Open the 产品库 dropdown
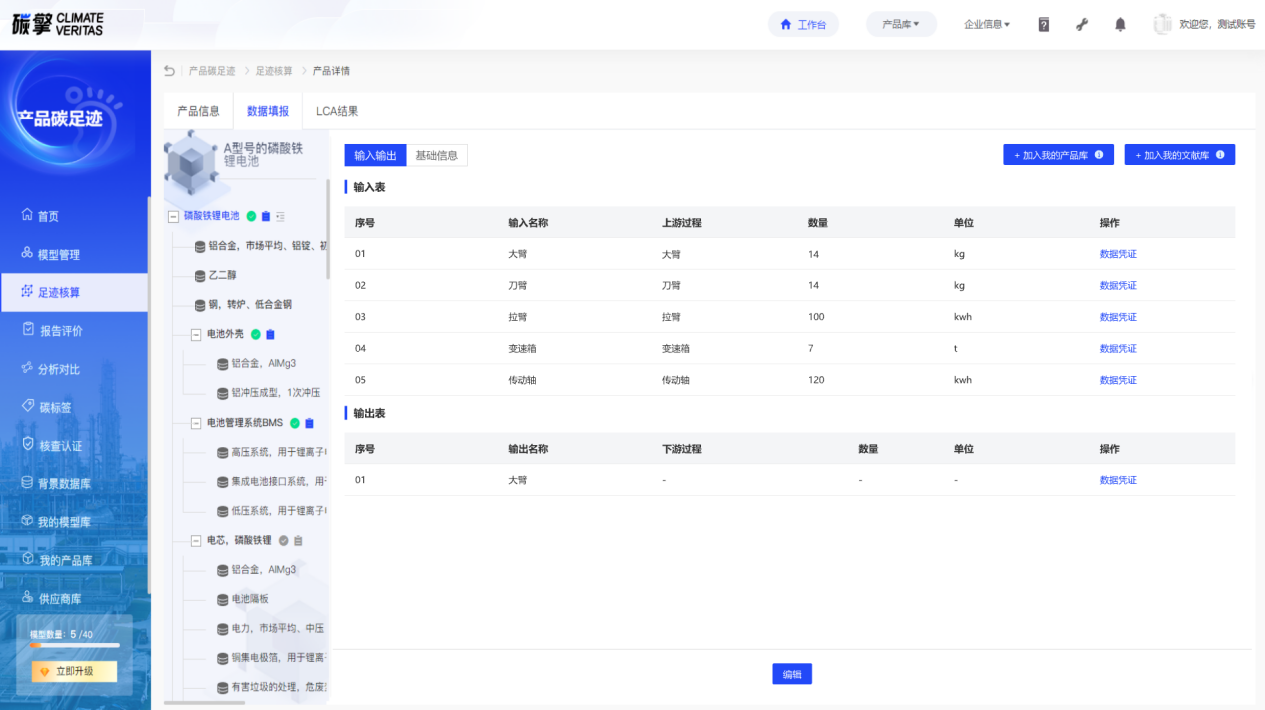1265x710 pixels. click(x=901, y=24)
